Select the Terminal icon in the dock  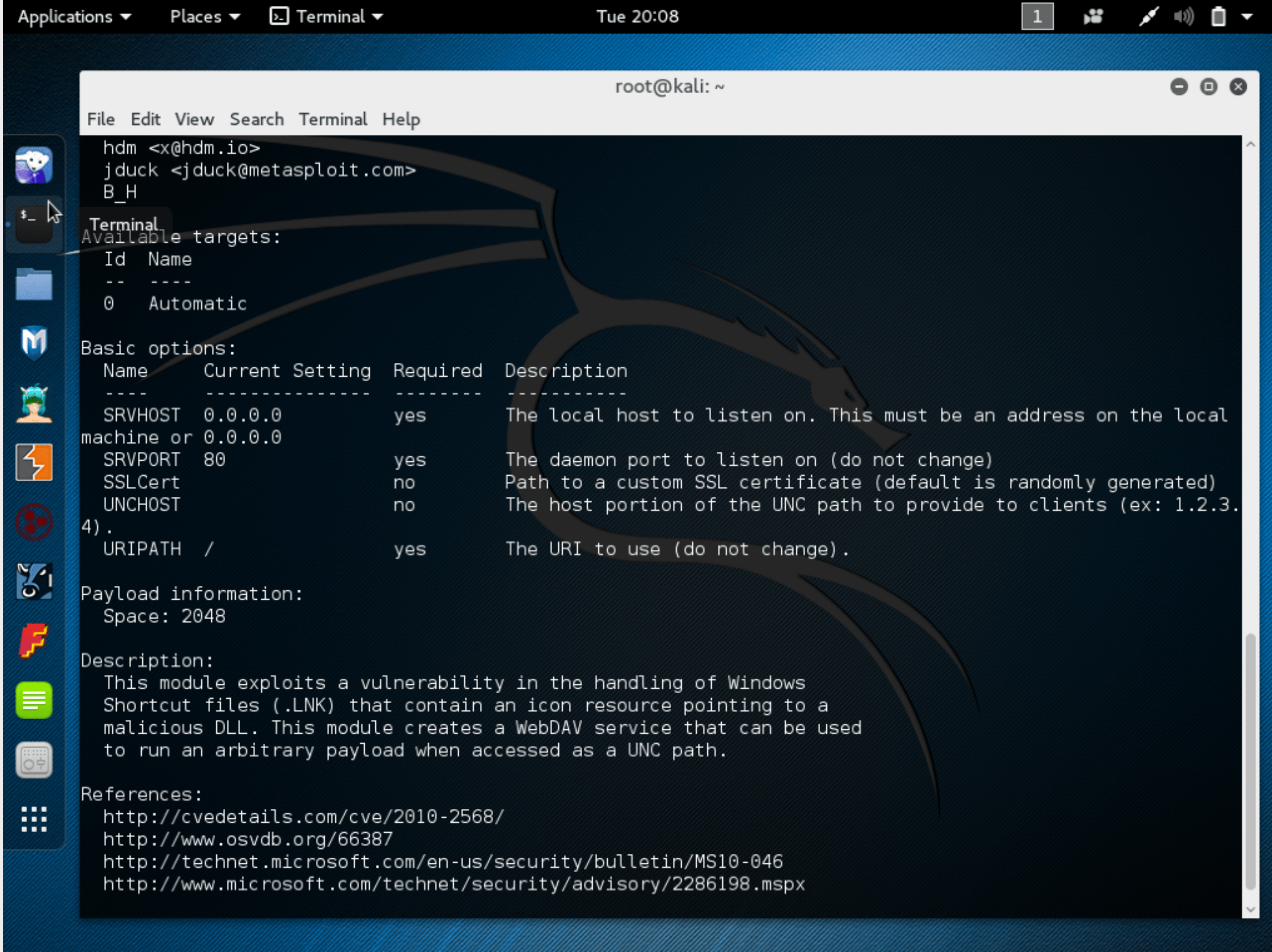(33, 224)
